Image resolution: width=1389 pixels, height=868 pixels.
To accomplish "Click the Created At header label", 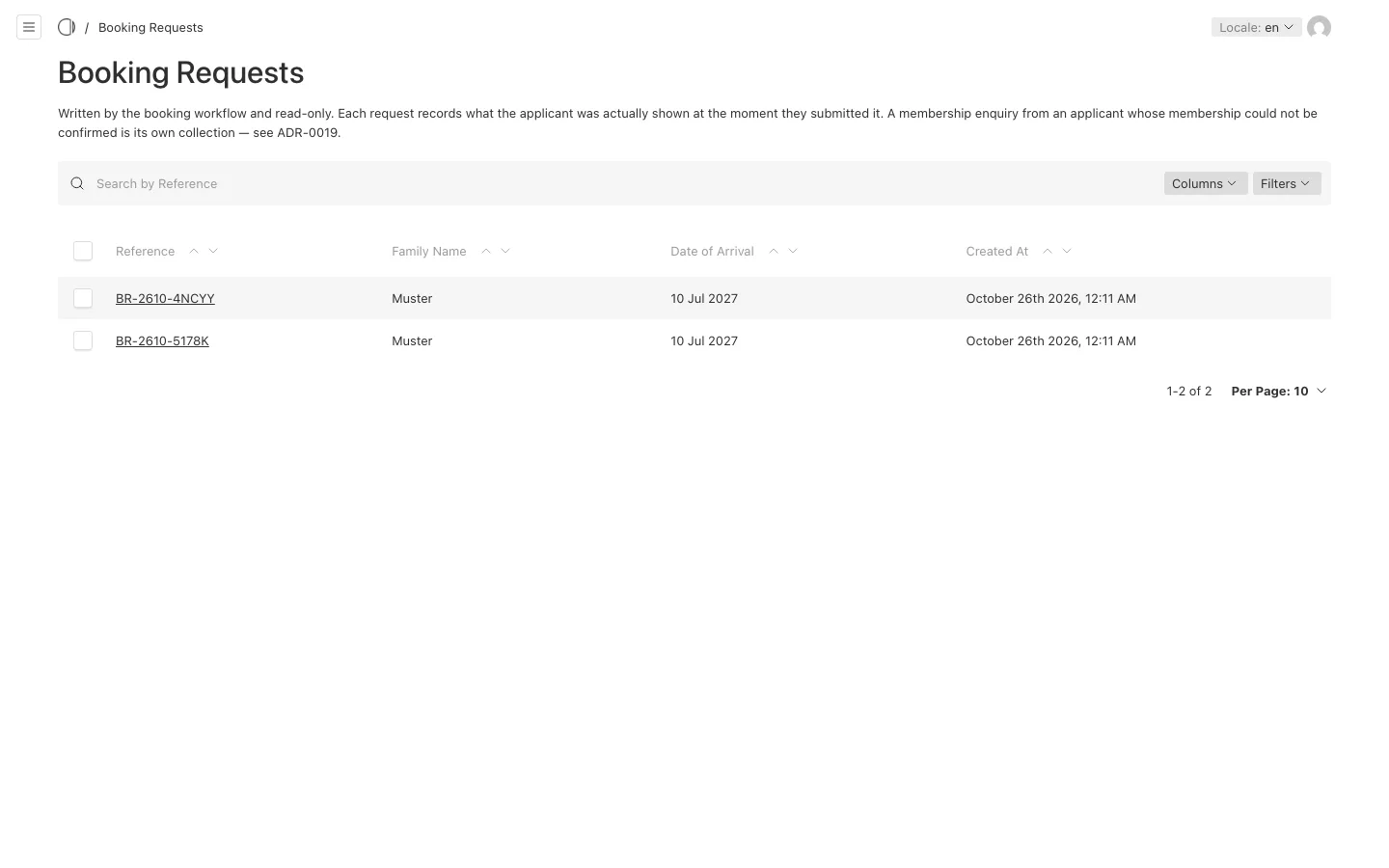I will click(x=996, y=251).
